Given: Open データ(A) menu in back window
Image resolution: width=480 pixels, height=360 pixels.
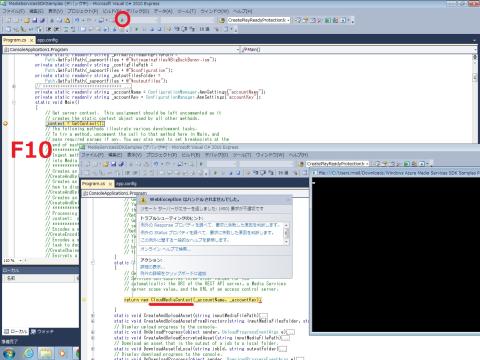Looking at the screenshot, I should (163, 11).
